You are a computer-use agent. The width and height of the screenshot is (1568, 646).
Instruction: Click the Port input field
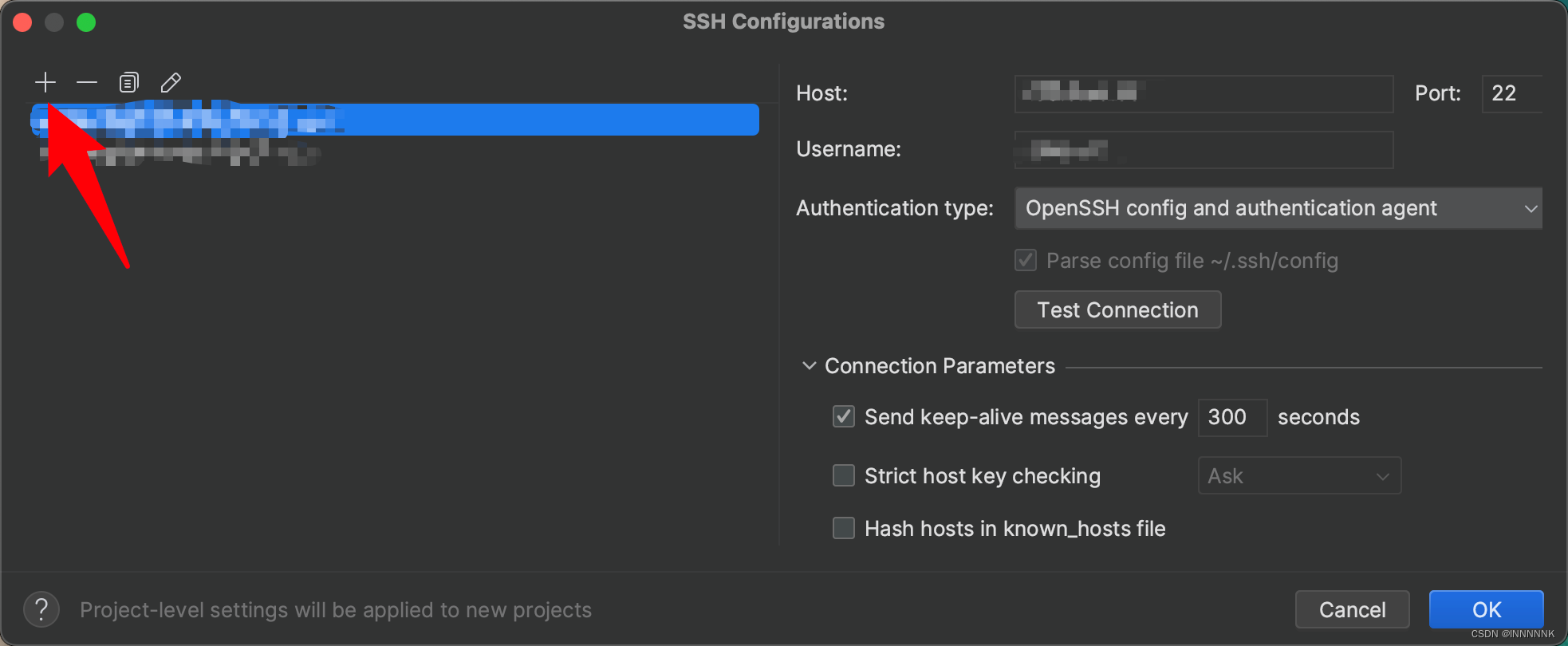tap(1511, 93)
